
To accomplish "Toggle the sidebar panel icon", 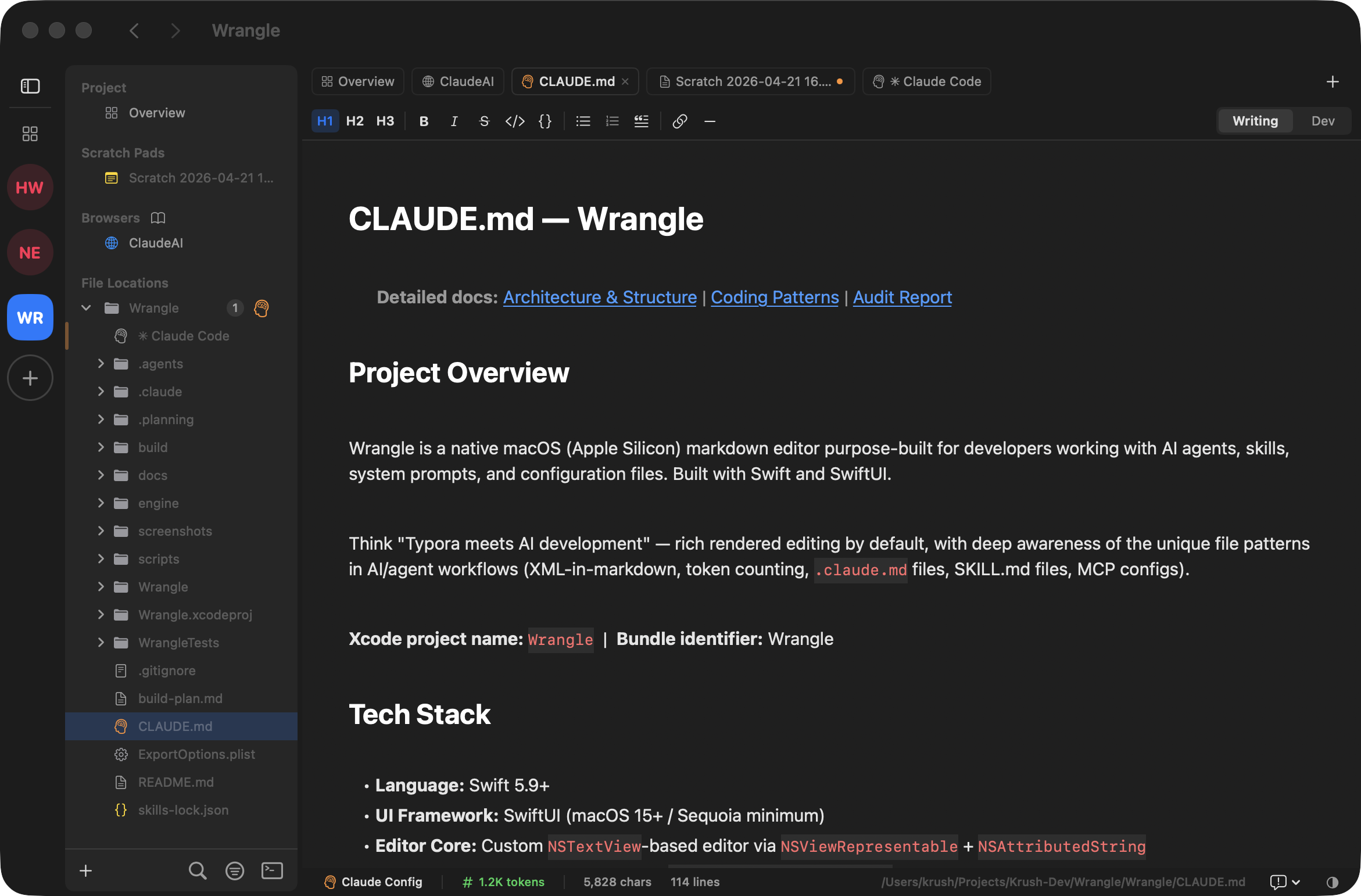I will 30,86.
